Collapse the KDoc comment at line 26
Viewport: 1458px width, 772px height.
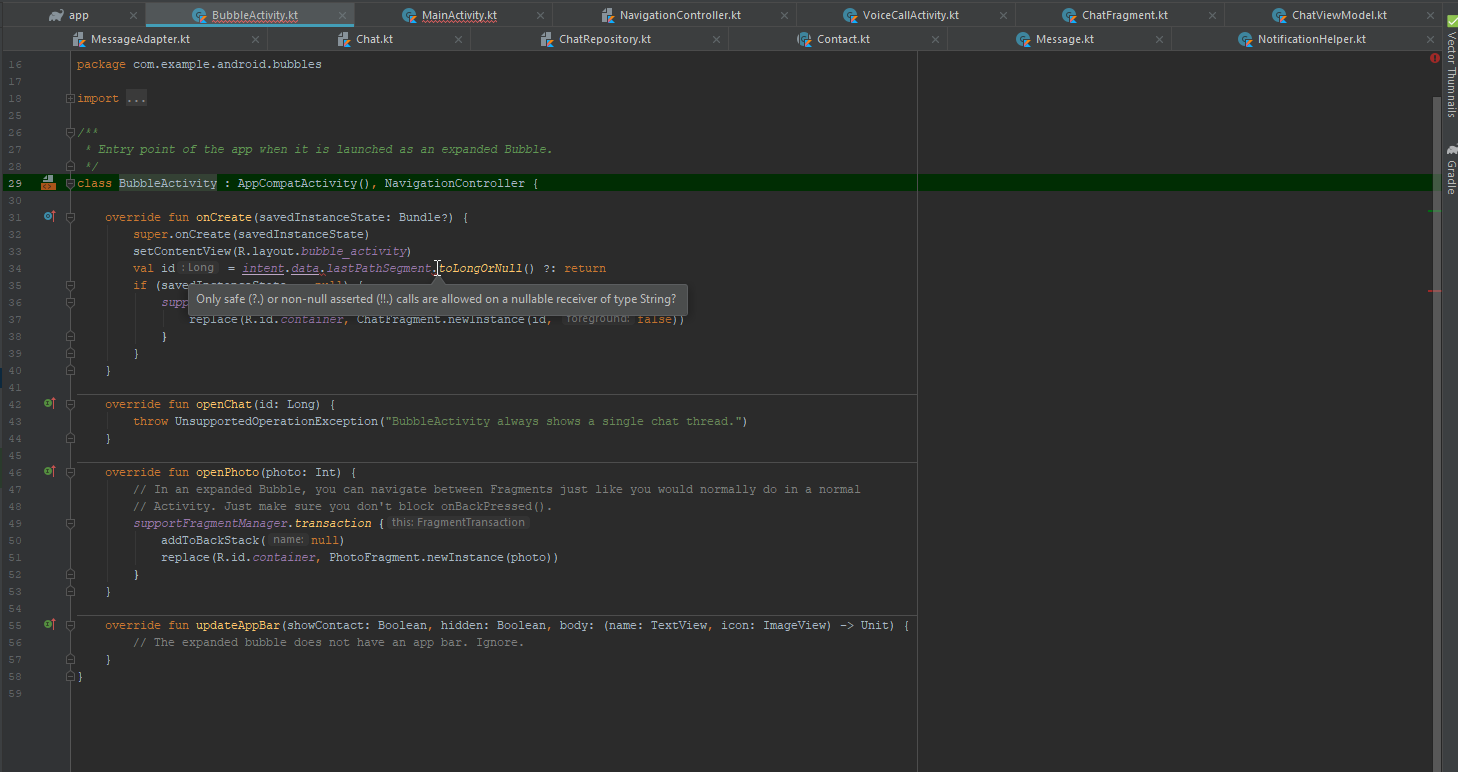(70, 132)
